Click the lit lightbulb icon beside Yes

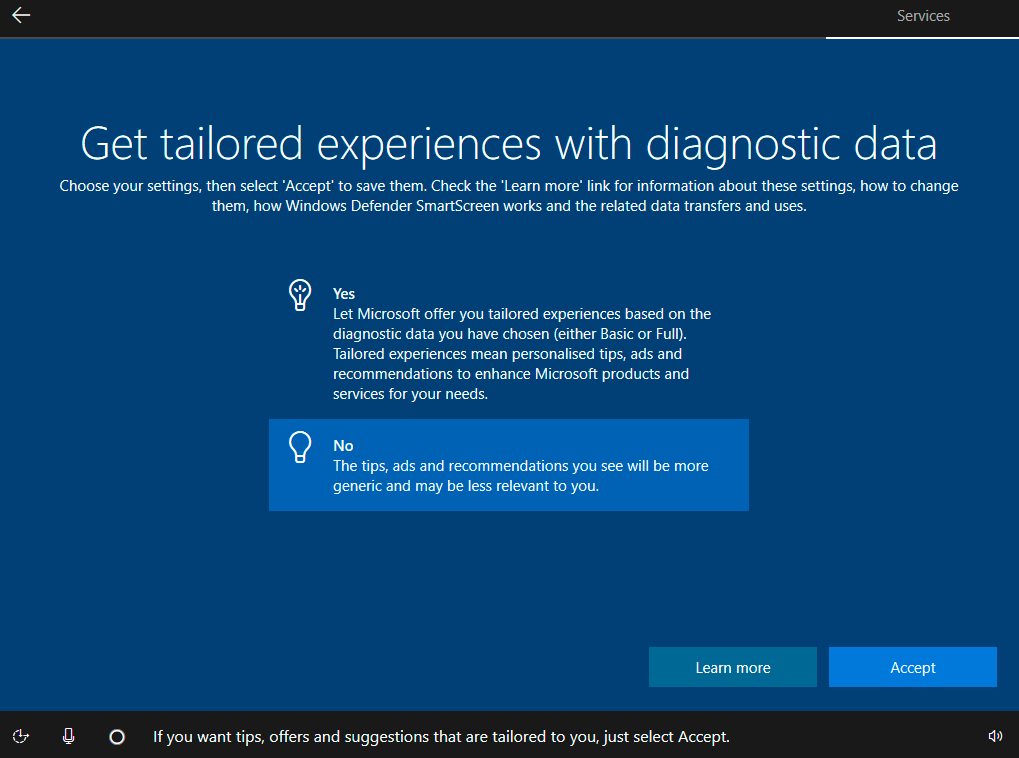pyautogui.click(x=300, y=295)
